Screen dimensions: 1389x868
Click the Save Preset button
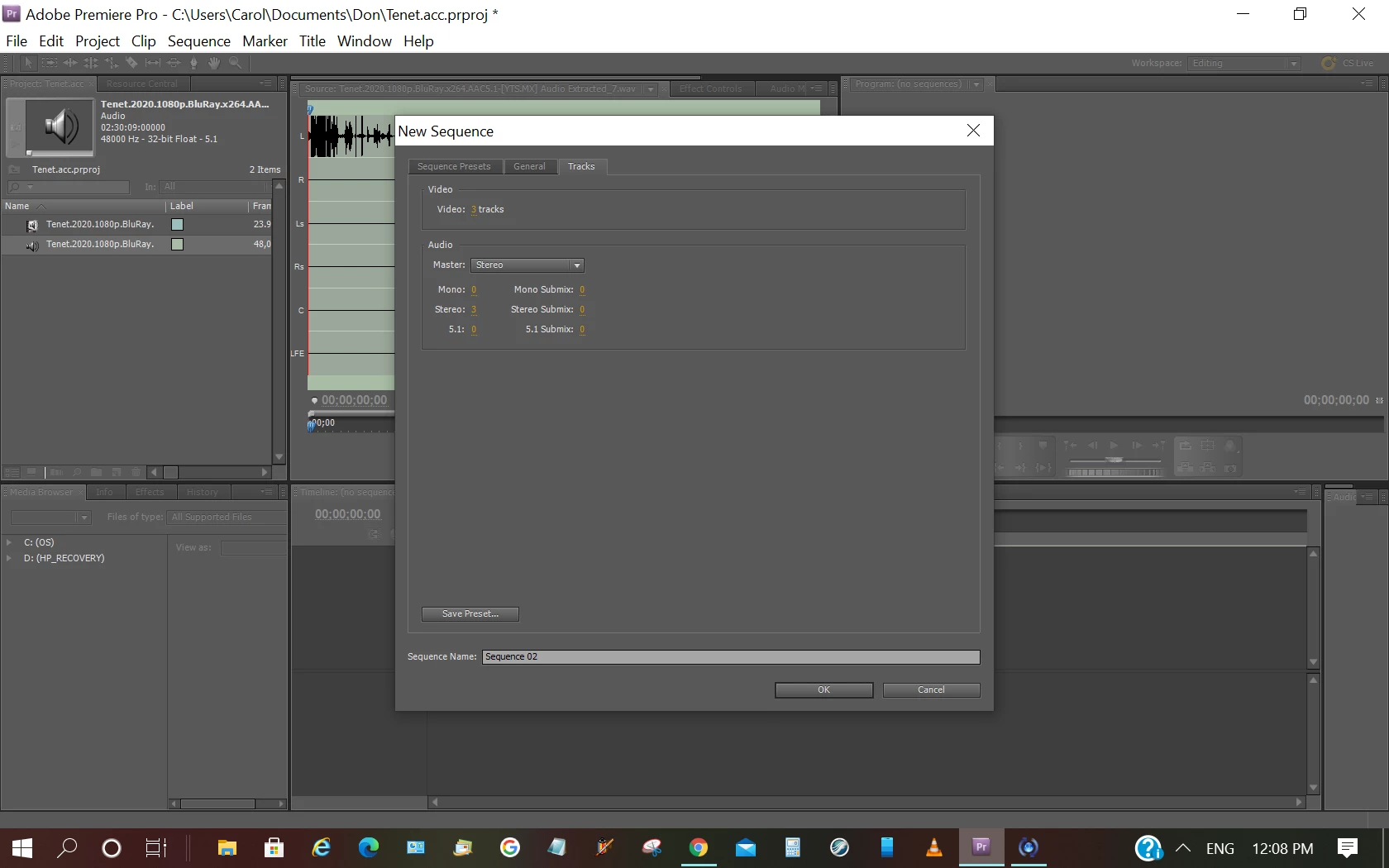pos(470,614)
